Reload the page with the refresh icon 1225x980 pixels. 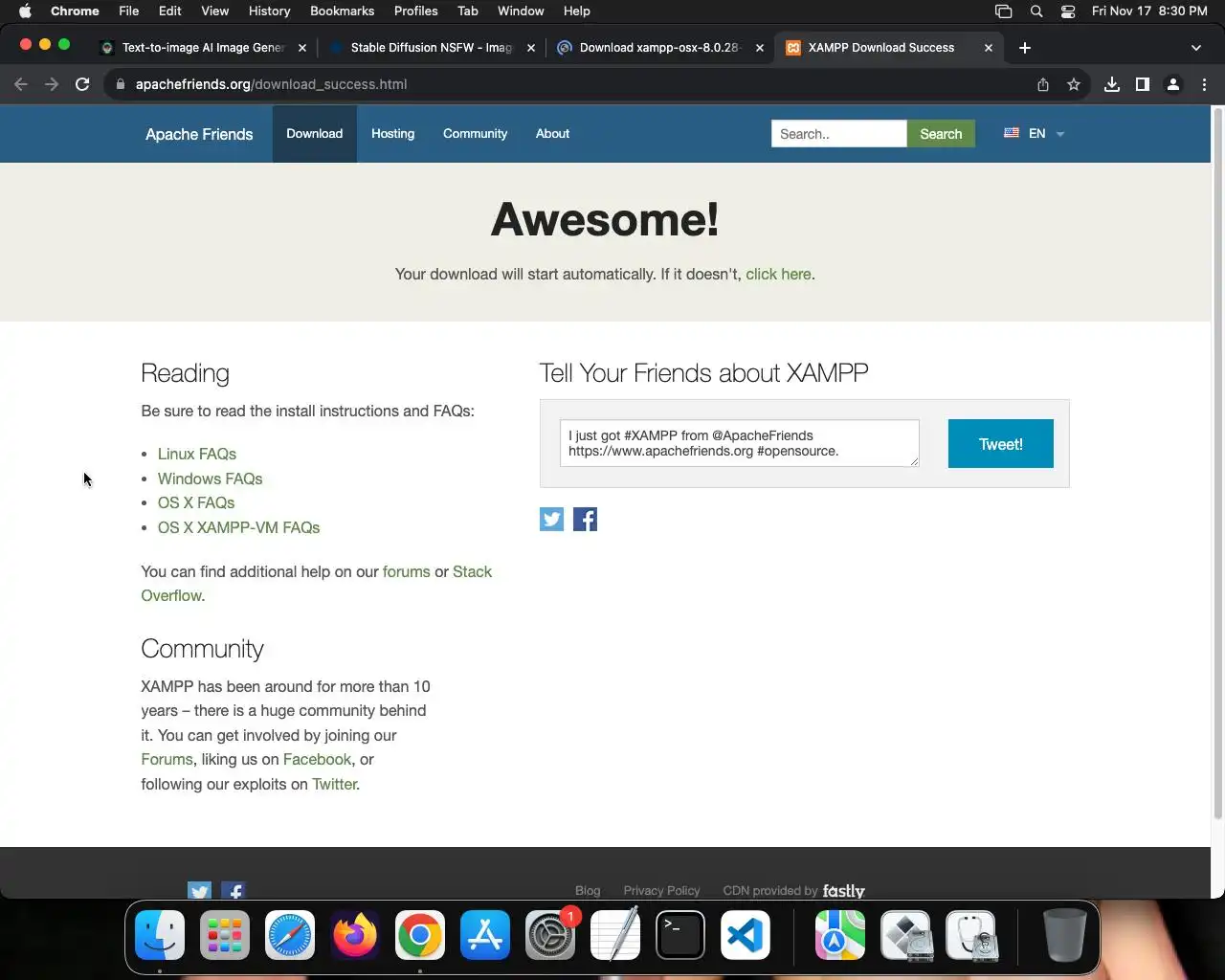82,84
